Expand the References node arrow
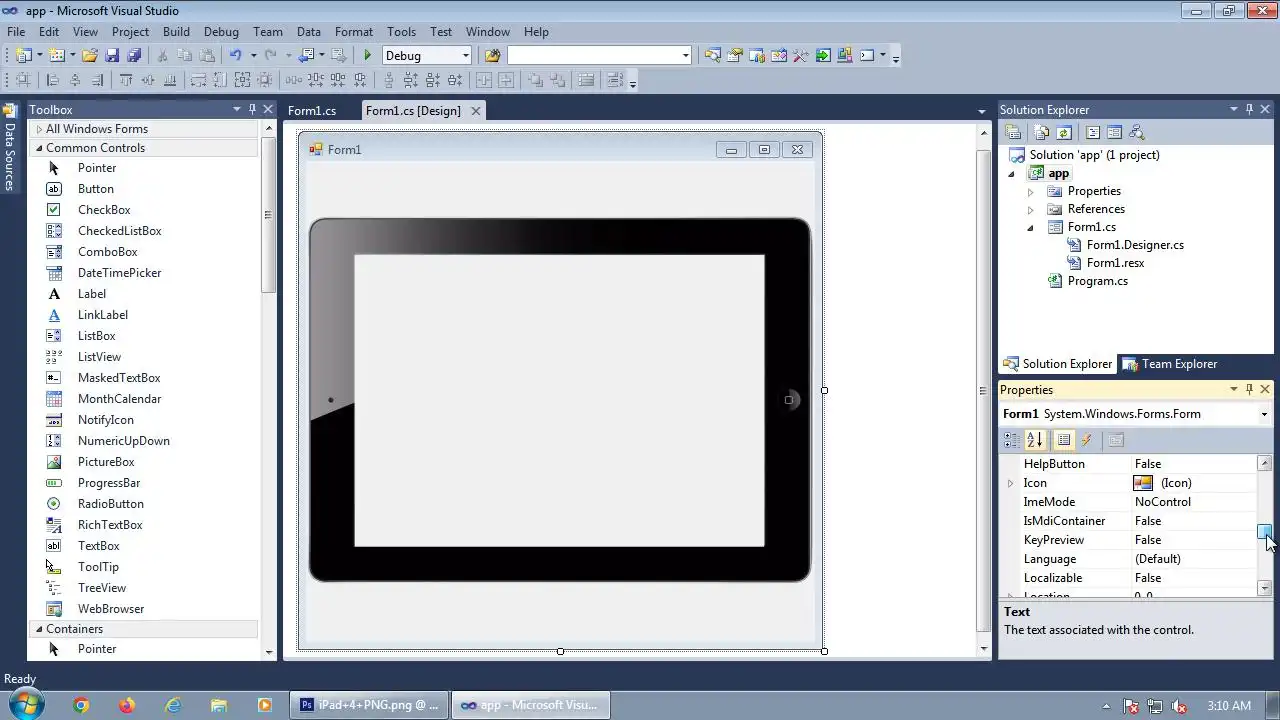The height and width of the screenshot is (720, 1280). [x=1030, y=209]
